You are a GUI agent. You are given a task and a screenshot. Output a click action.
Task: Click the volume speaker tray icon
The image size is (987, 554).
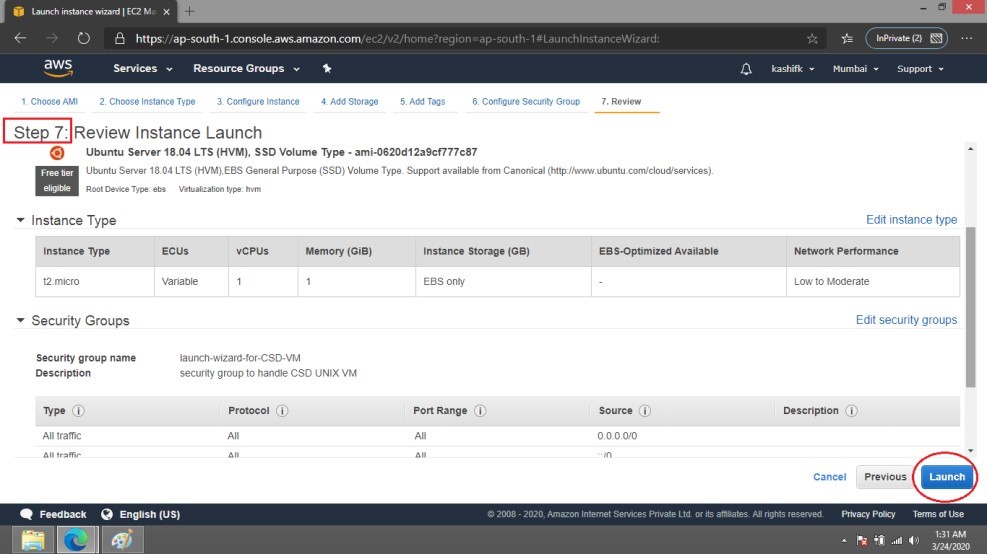point(914,540)
